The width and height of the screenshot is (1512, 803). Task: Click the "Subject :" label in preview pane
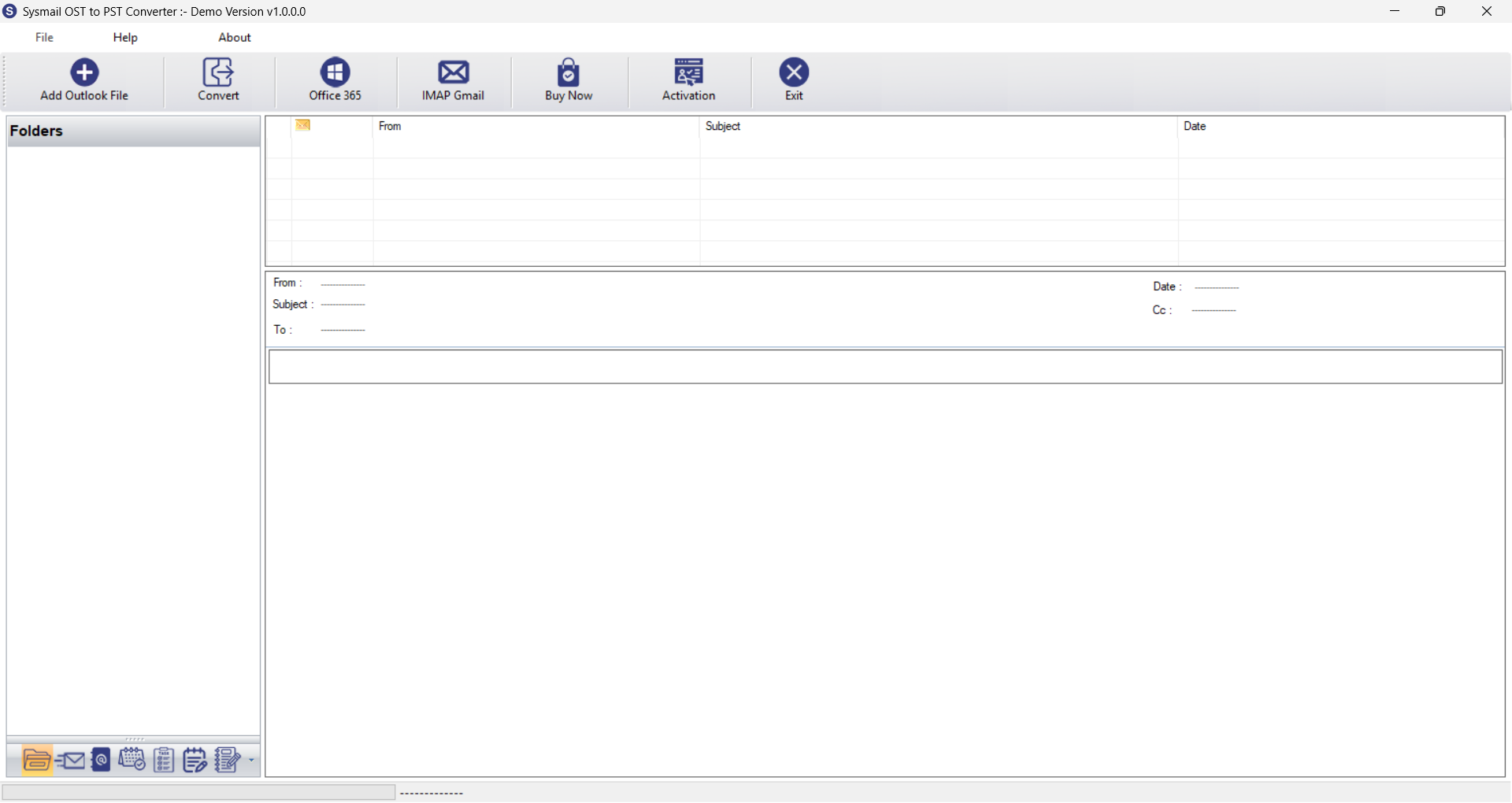pos(293,305)
